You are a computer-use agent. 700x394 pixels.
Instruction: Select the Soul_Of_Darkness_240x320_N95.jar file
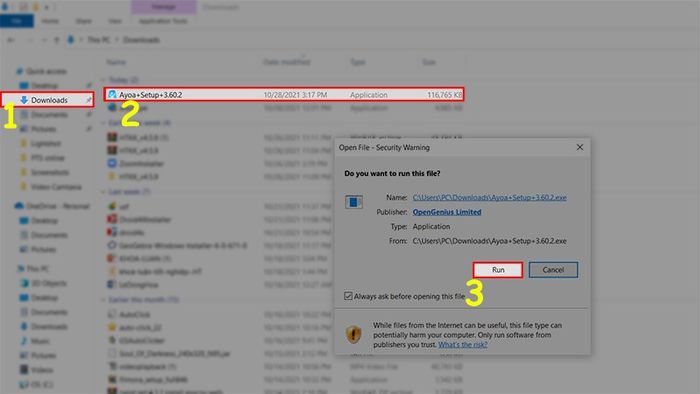click(x=175, y=353)
